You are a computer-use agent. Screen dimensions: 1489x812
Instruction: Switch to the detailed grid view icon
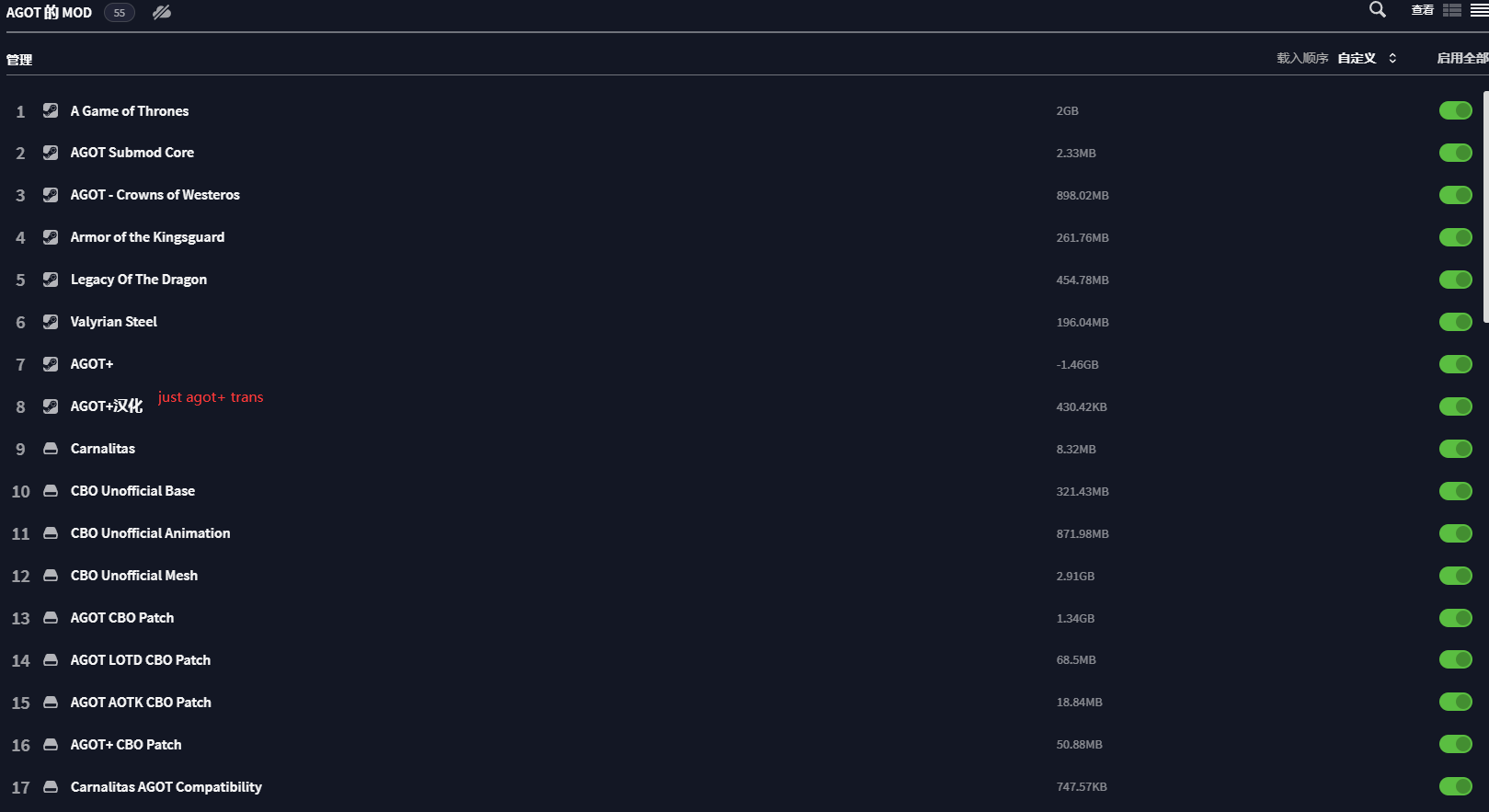pyautogui.click(x=1452, y=10)
